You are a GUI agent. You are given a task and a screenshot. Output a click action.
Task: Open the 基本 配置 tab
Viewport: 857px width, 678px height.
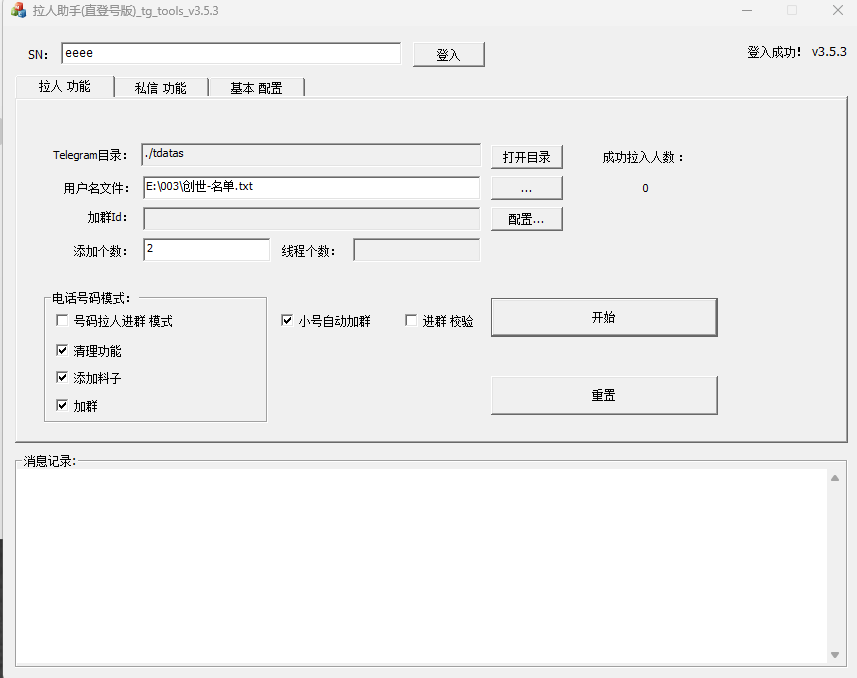point(256,88)
